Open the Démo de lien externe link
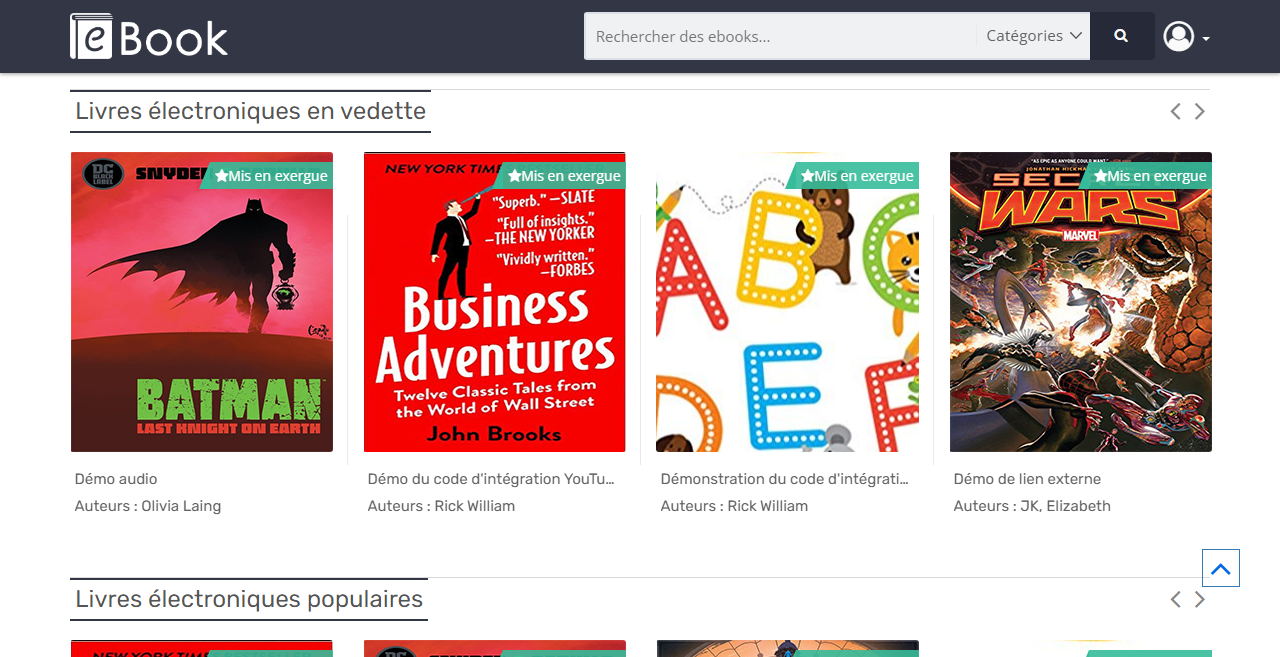This screenshot has height=657, width=1280. [x=1027, y=479]
